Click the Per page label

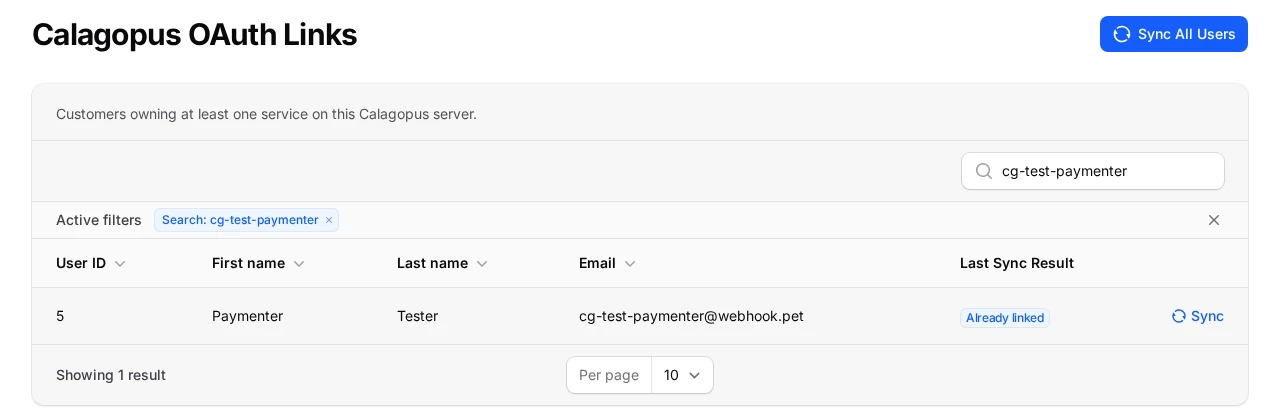(609, 375)
